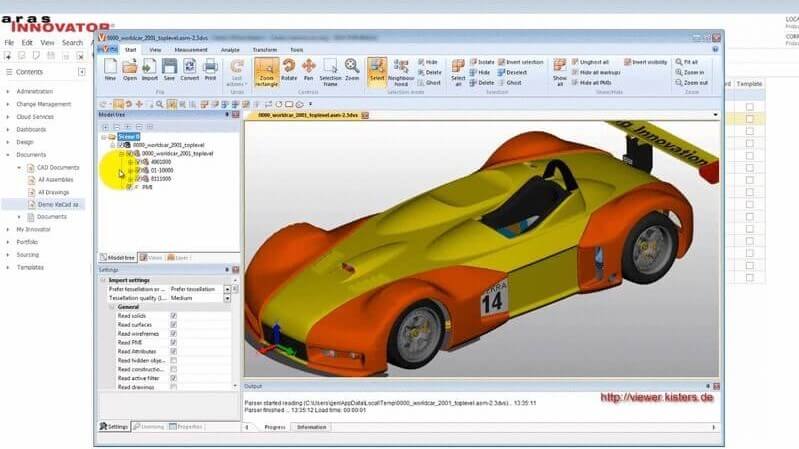Expand the 8111000 tree node
This screenshot has height=449, width=799.
click(x=130, y=179)
